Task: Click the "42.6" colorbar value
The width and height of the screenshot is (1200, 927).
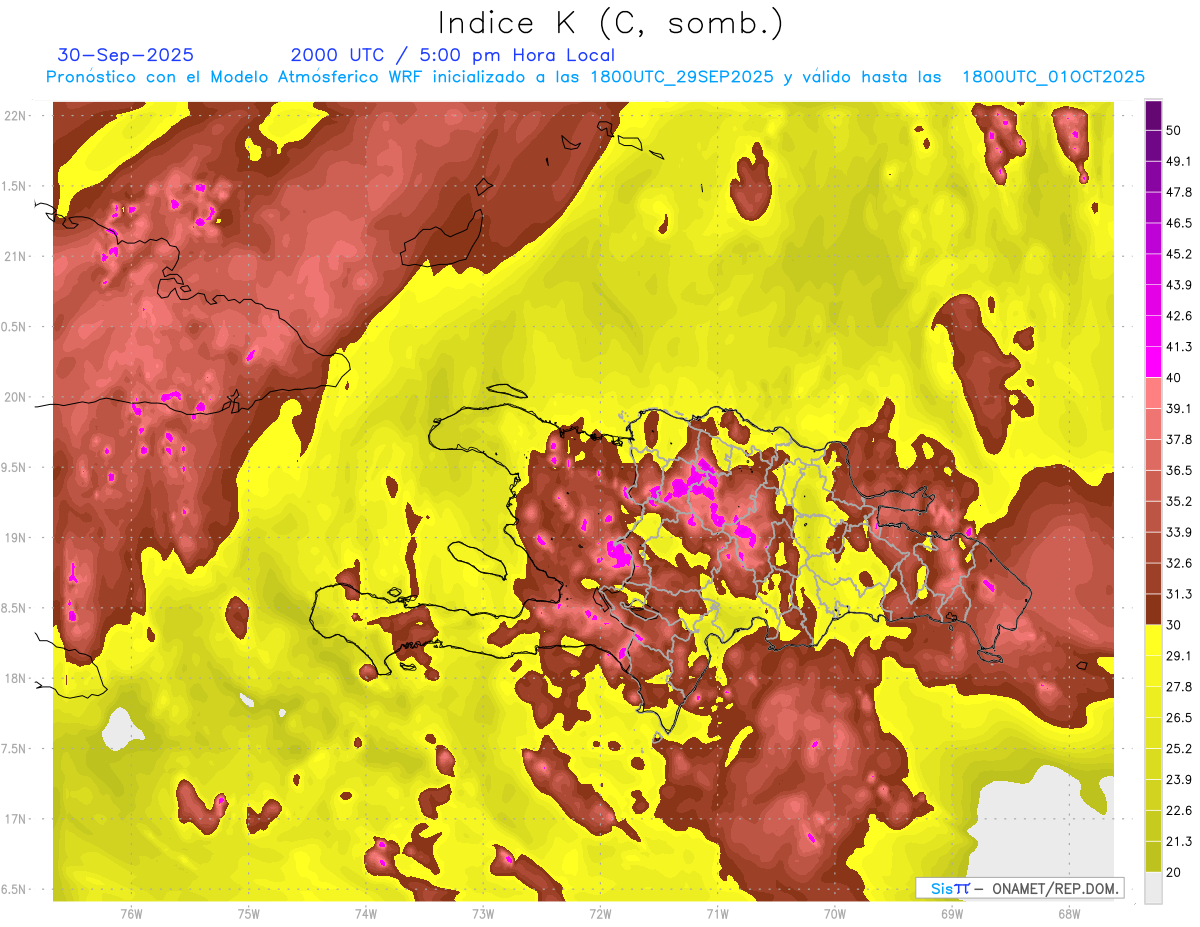Action: pos(1180,316)
